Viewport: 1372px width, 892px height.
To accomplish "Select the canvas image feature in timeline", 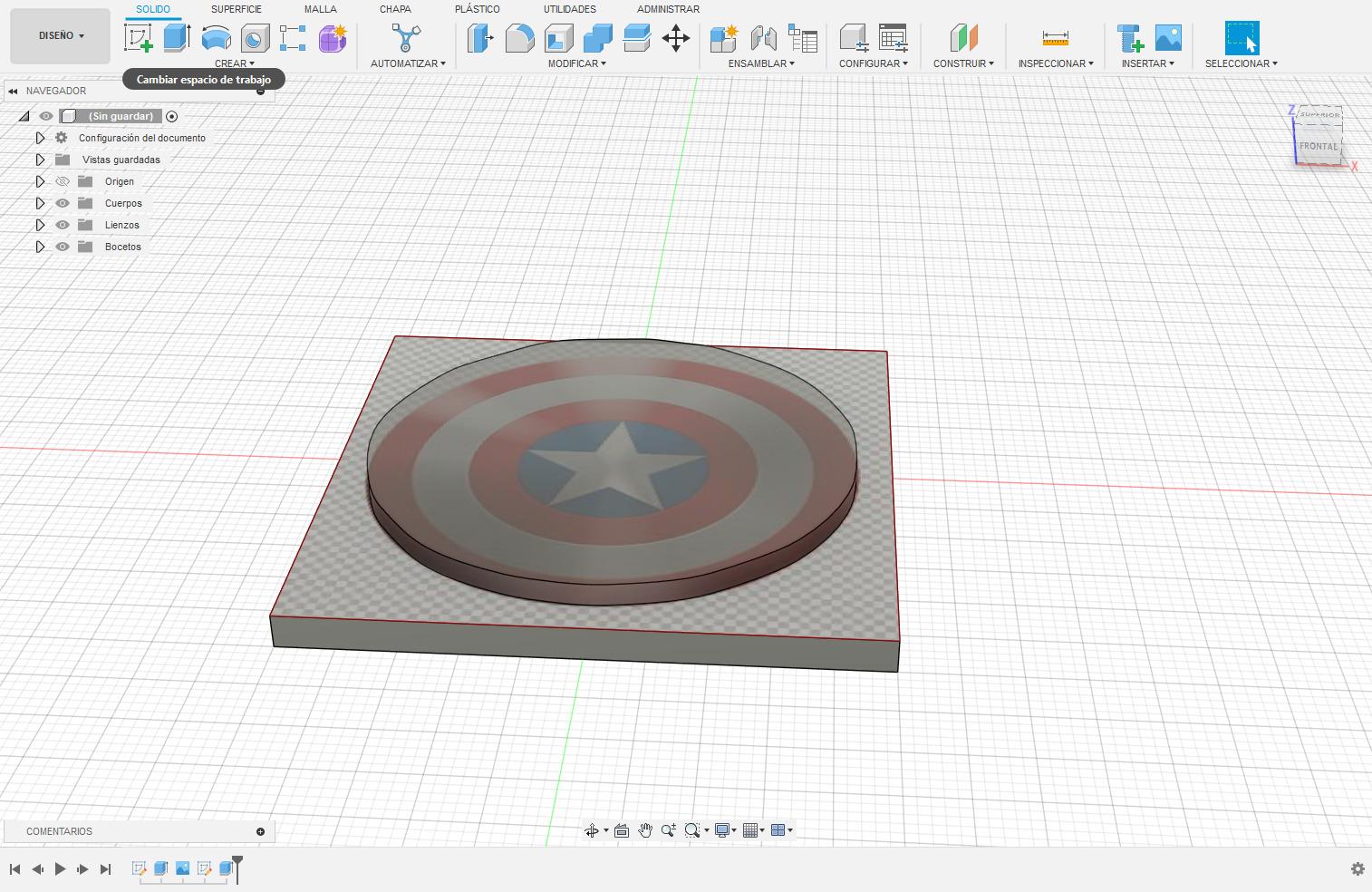I will [183, 868].
